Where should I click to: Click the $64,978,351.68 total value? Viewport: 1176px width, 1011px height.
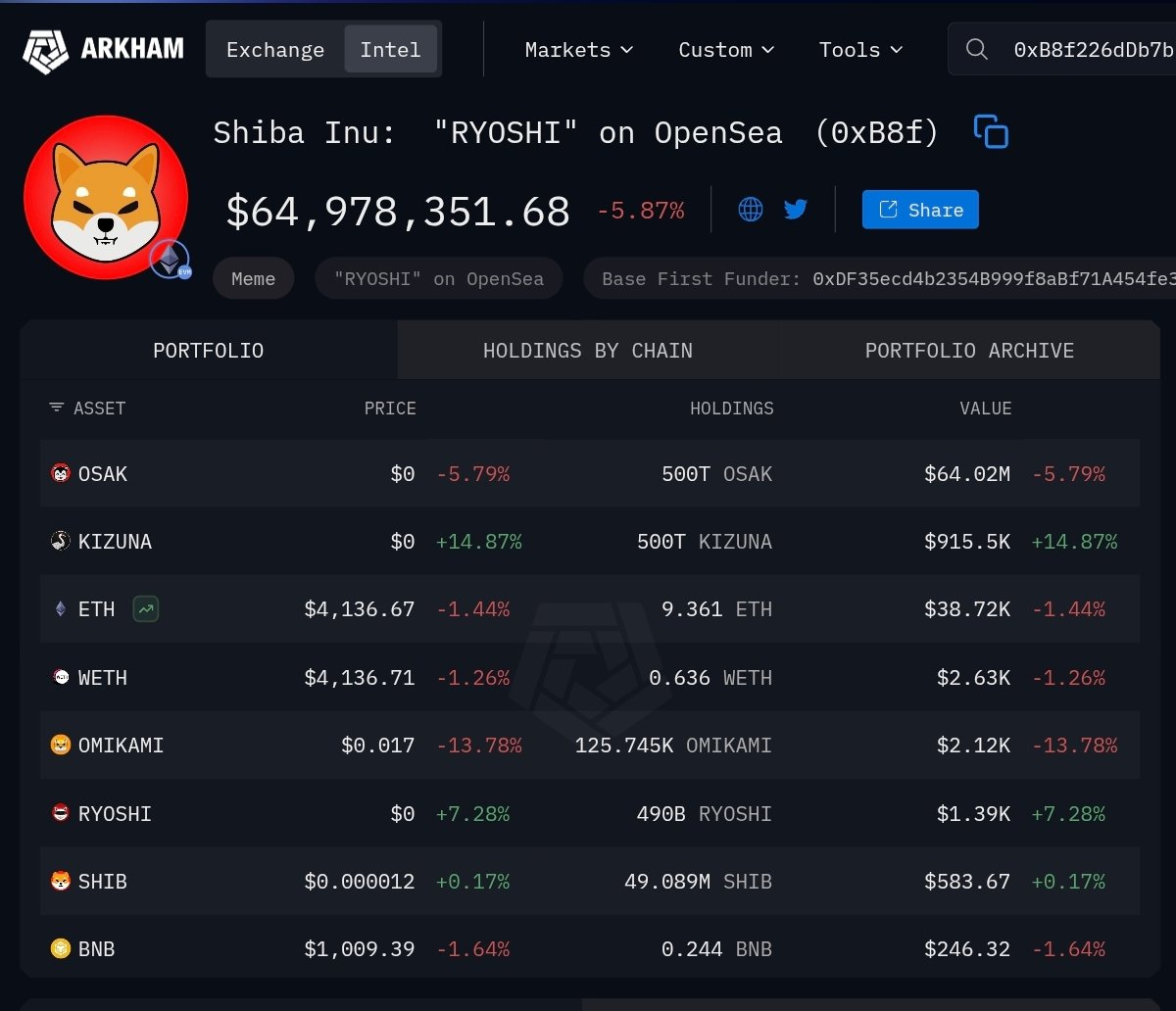tap(398, 212)
